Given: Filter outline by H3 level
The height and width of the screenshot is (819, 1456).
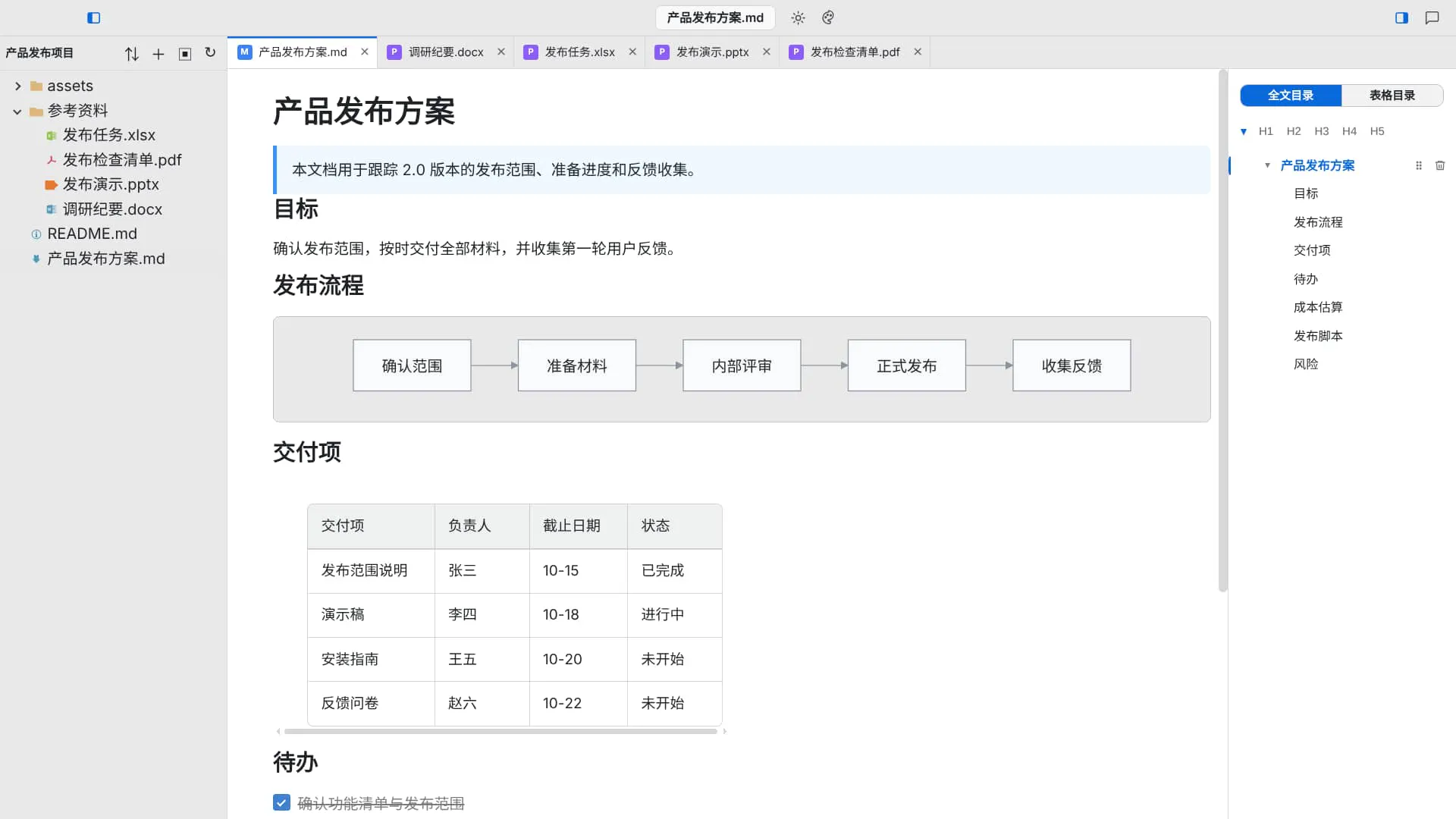Looking at the screenshot, I should pyautogui.click(x=1322, y=131).
